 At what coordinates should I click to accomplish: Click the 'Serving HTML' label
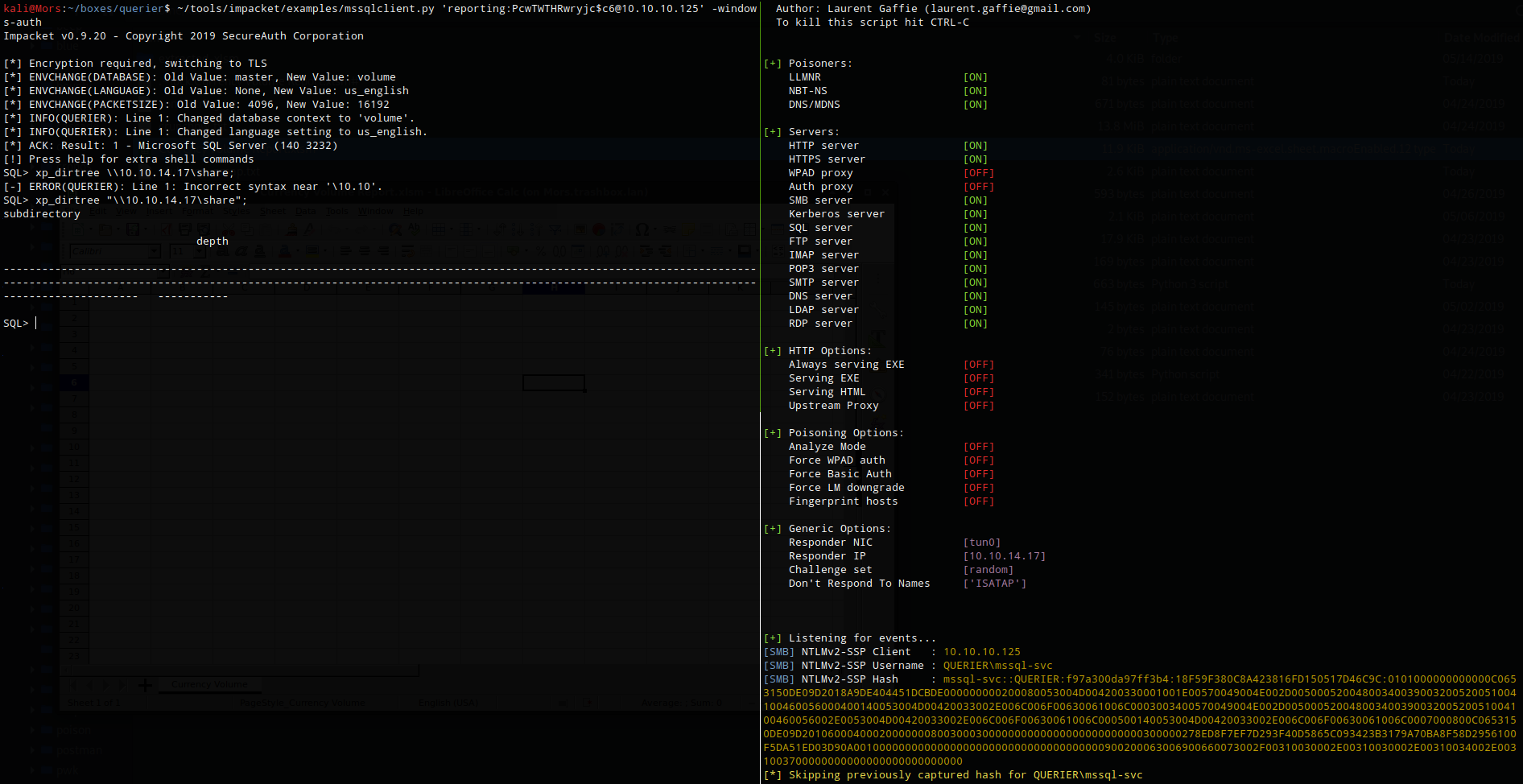tap(827, 392)
